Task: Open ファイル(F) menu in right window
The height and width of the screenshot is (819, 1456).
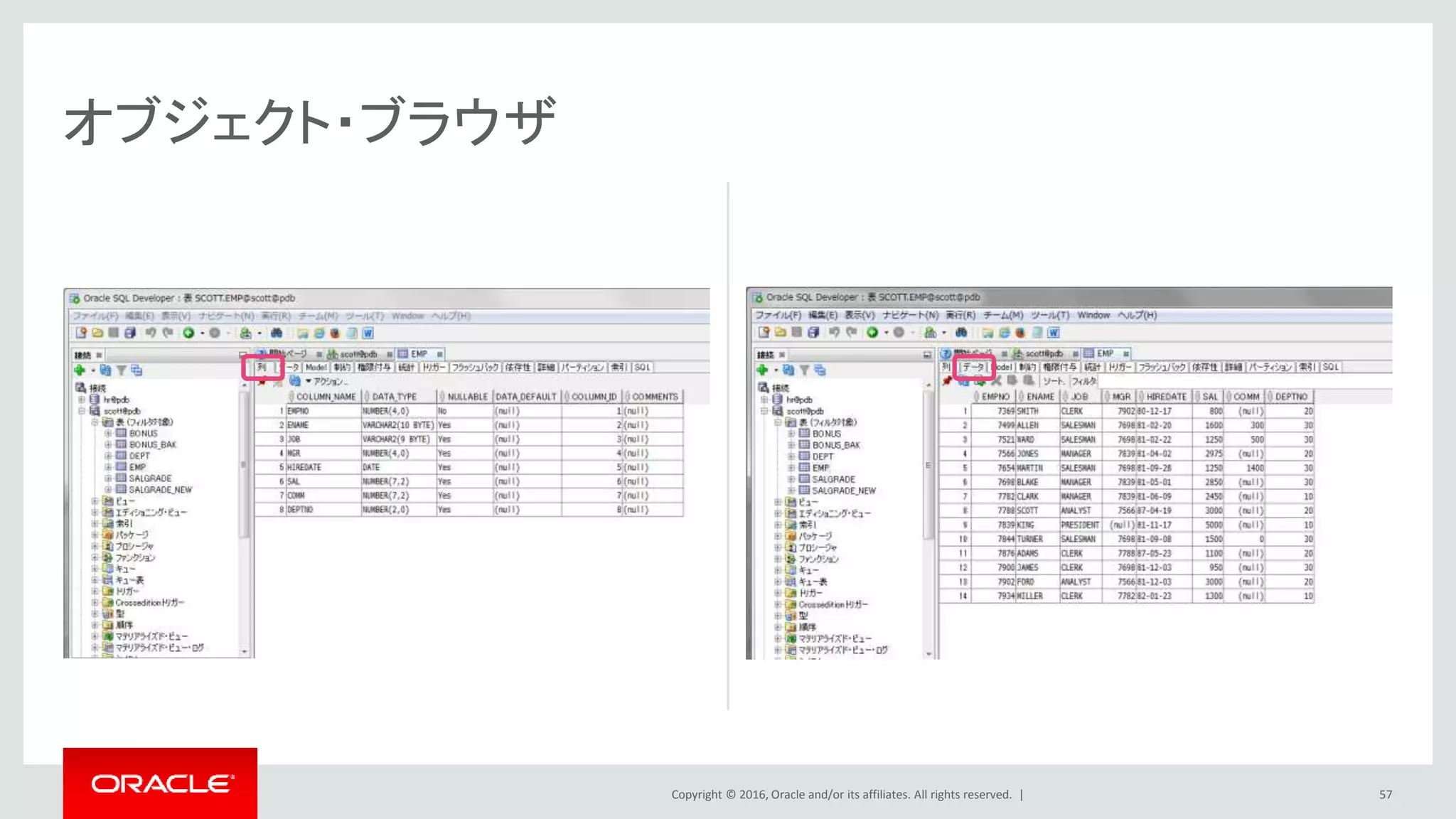Action: [778, 315]
